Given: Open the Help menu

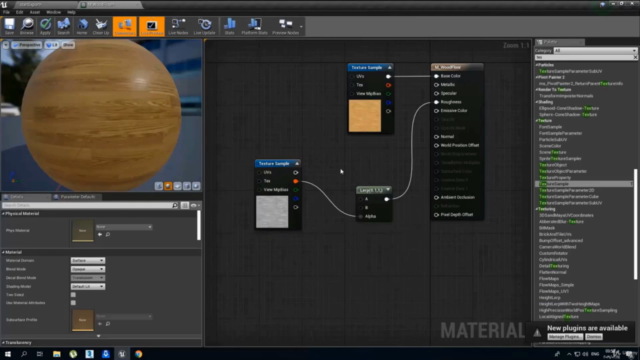Looking at the screenshot, I should click(71, 12).
